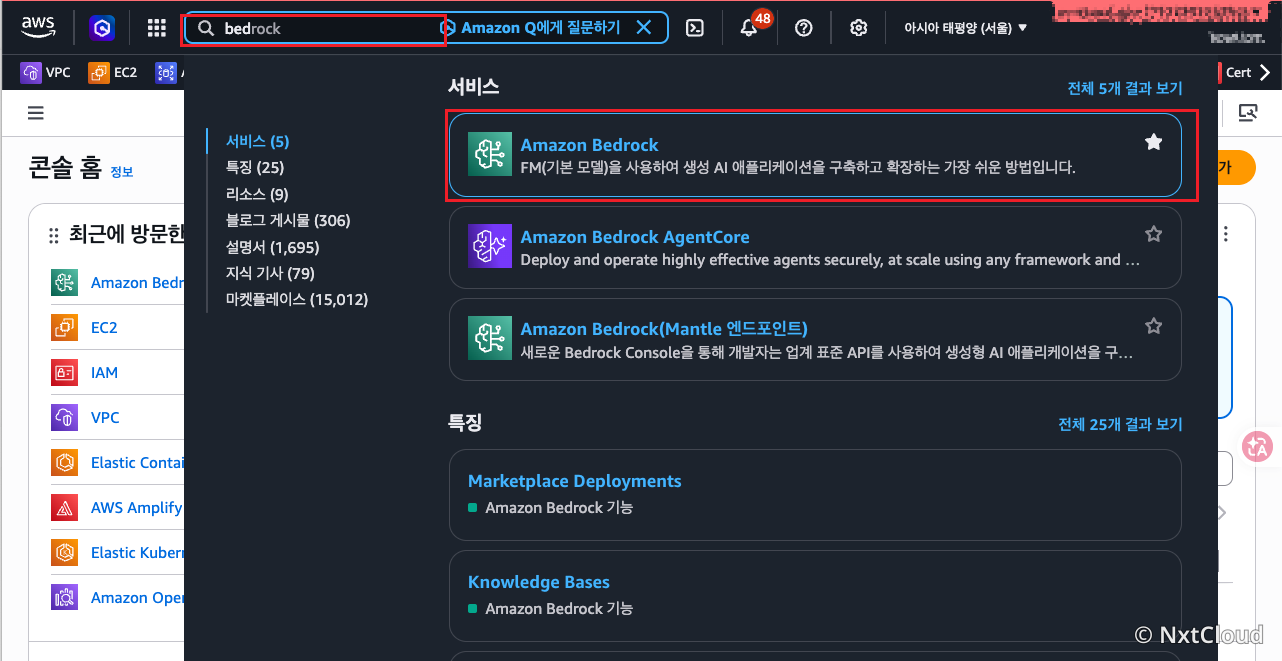
Task: Toggle the hamburger side navigation menu
Action: [x=36, y=113]
